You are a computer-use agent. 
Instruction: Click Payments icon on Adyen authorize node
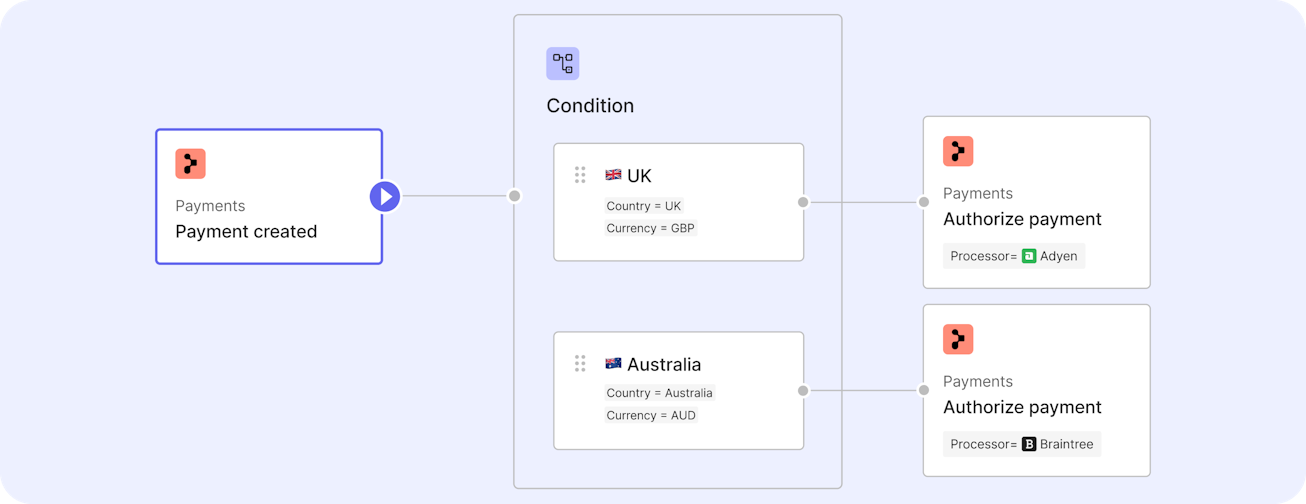pos(958,152)
